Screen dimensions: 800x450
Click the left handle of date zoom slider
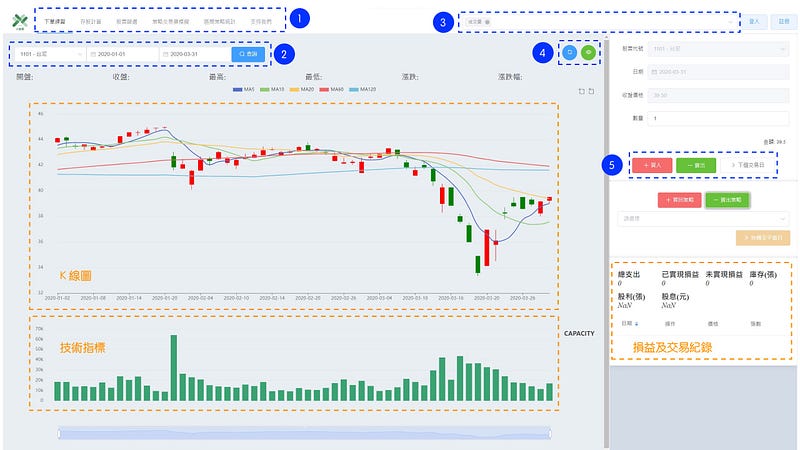click(x=59, y=434)
